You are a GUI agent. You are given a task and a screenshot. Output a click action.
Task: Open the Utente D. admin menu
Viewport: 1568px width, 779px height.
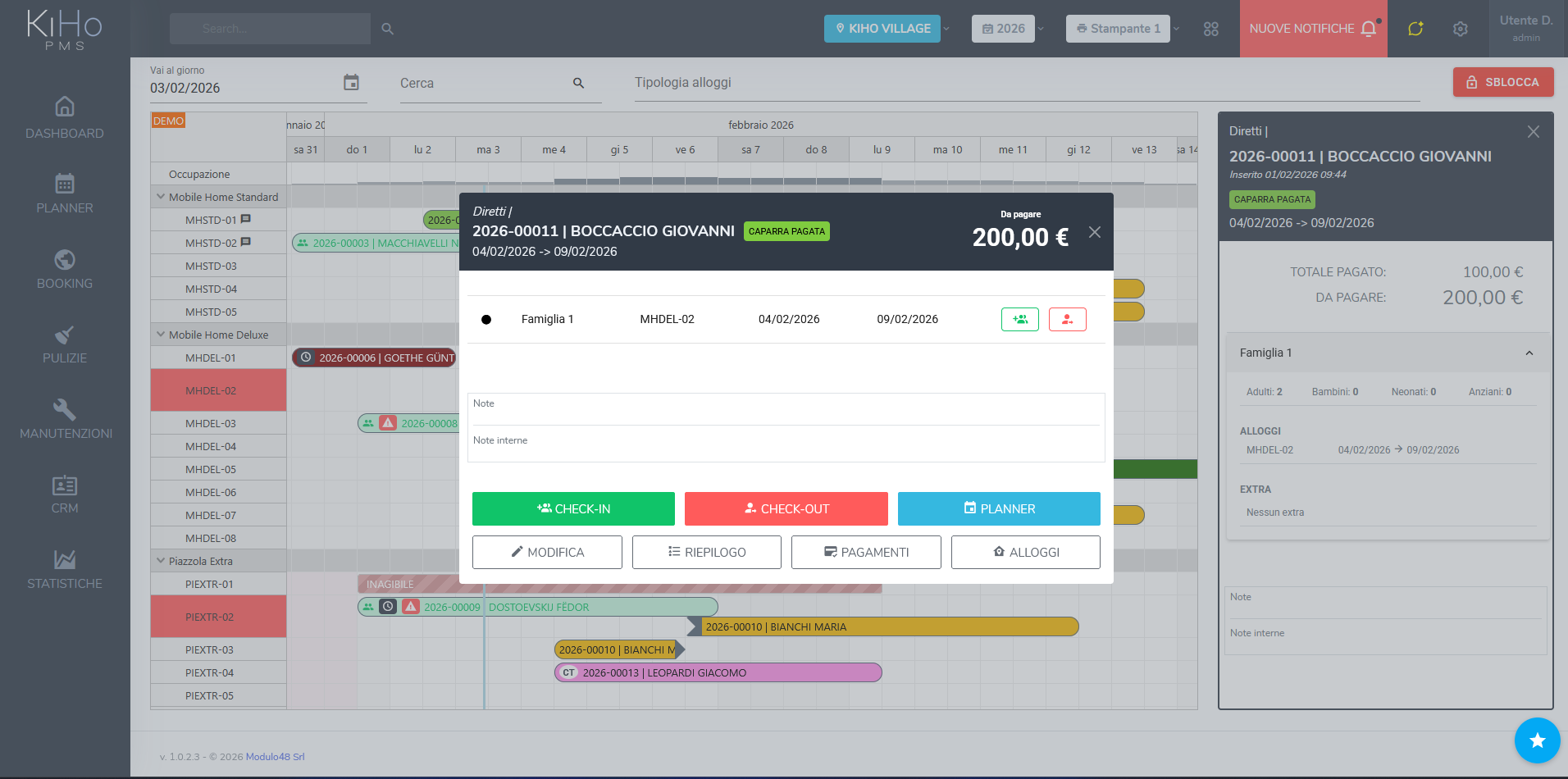pyautogui.click(x=1526, y=29)
